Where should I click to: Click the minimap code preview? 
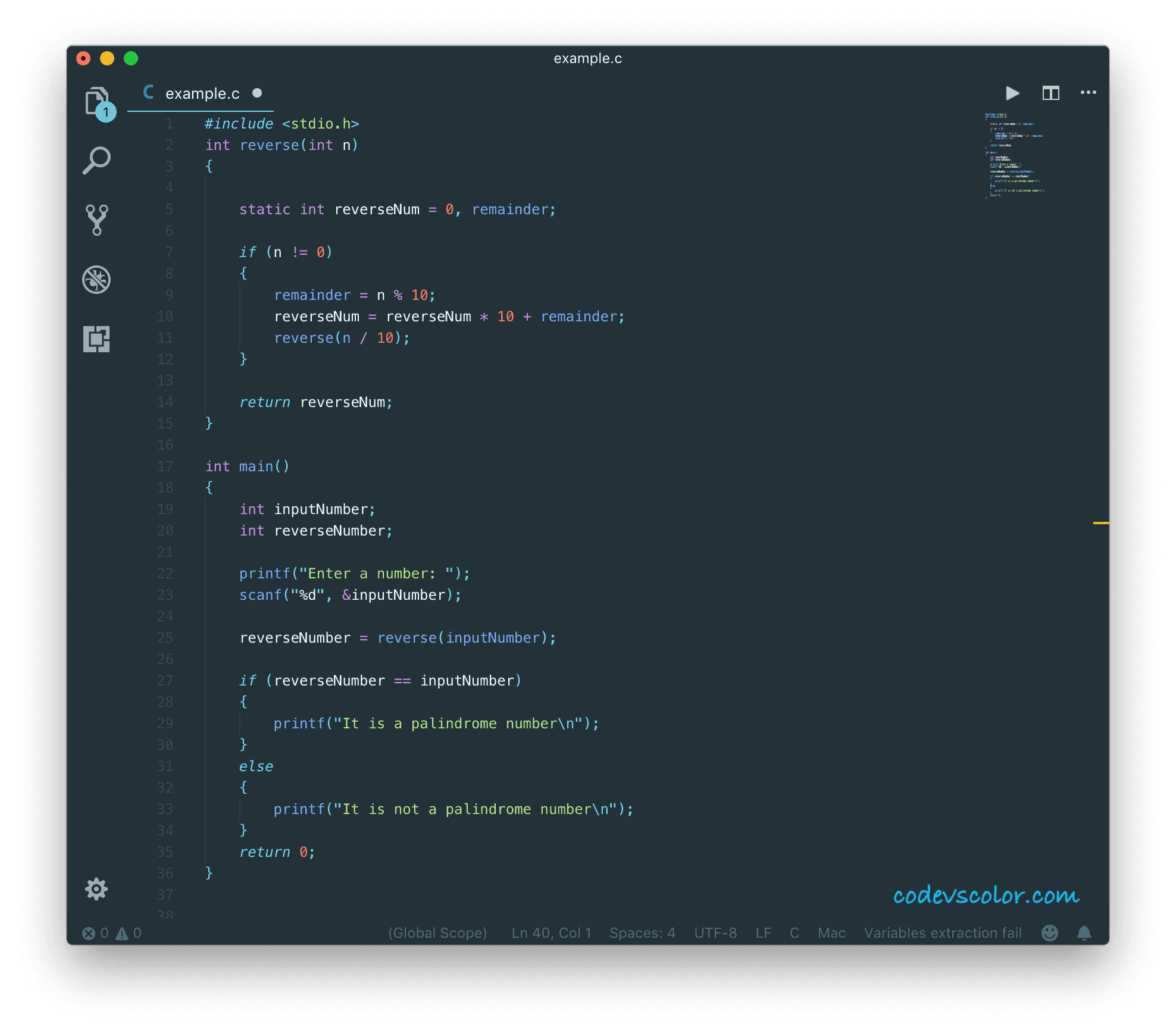click(x=1015, y=155)
